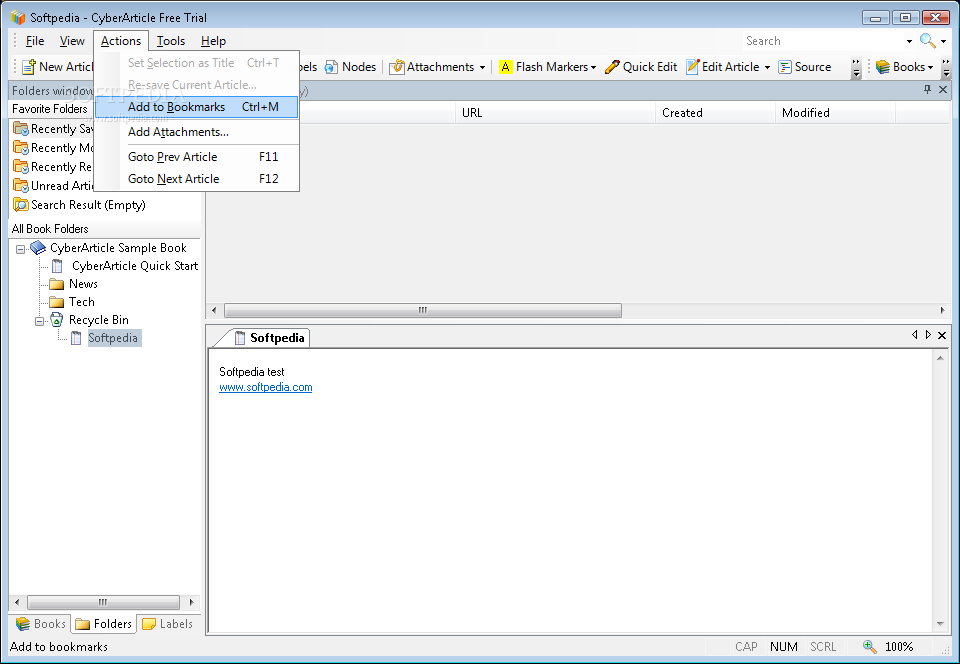Switch to the Books tab

coord(40,624)
